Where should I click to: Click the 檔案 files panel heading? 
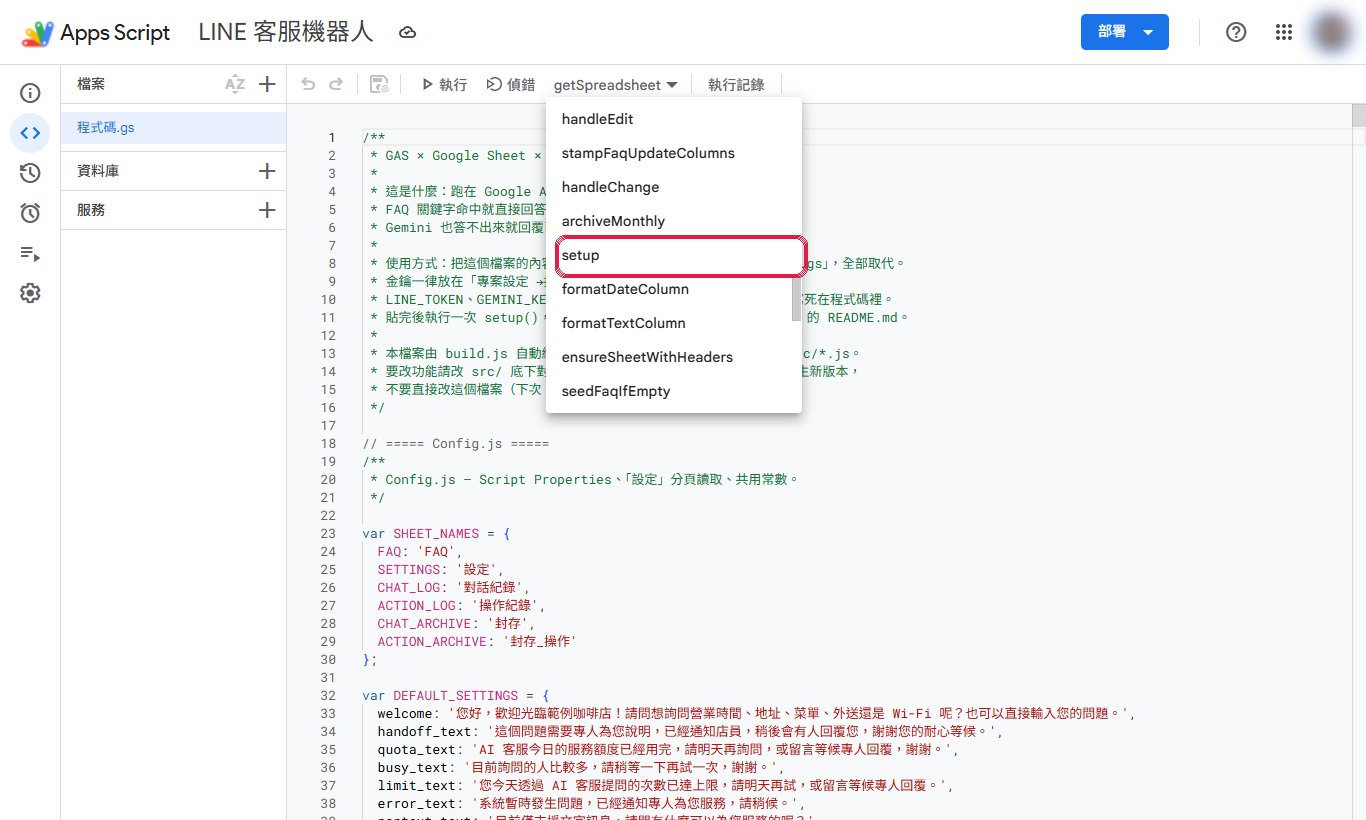[91, 85]
